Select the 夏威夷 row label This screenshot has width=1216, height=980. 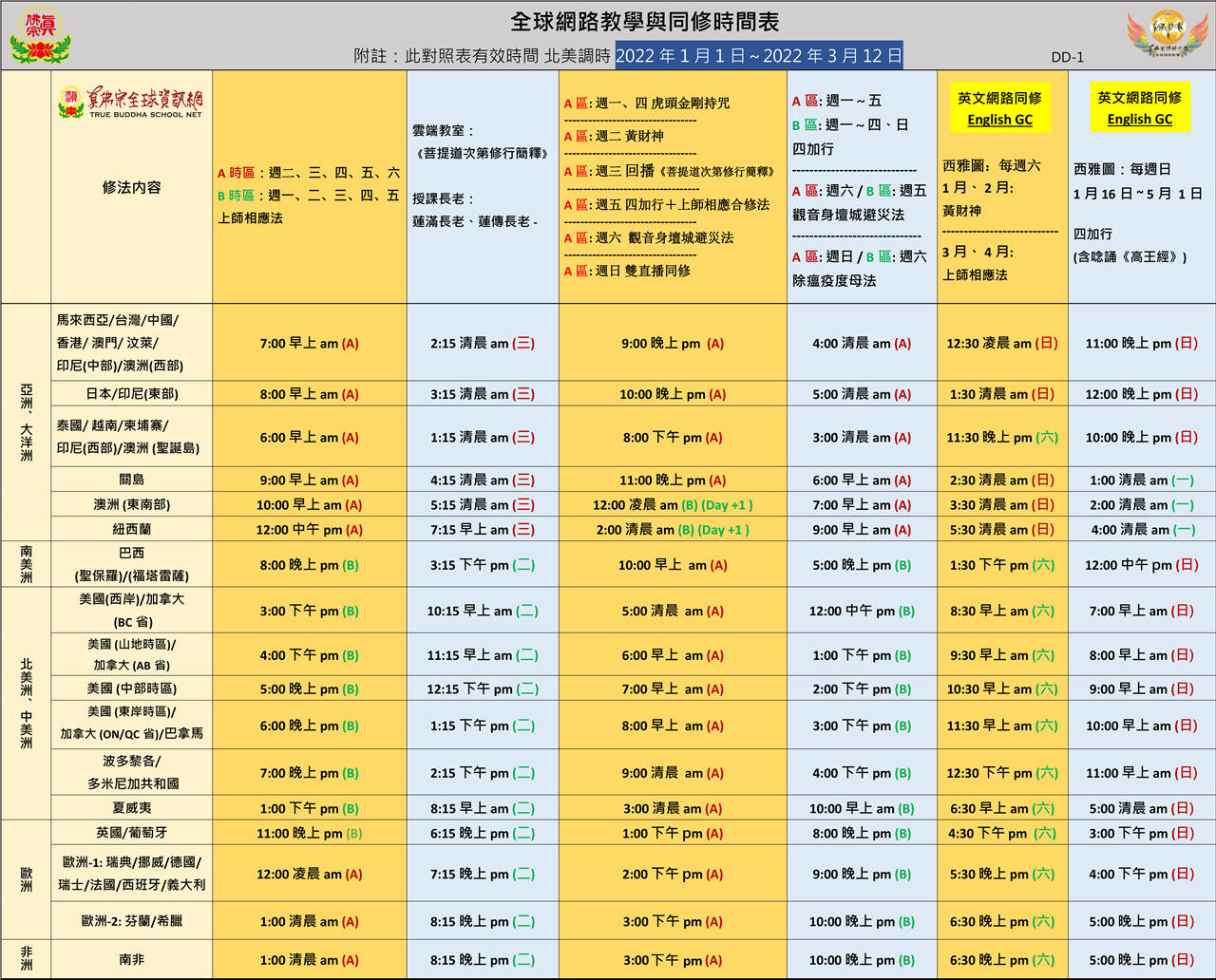pos(131,808)
